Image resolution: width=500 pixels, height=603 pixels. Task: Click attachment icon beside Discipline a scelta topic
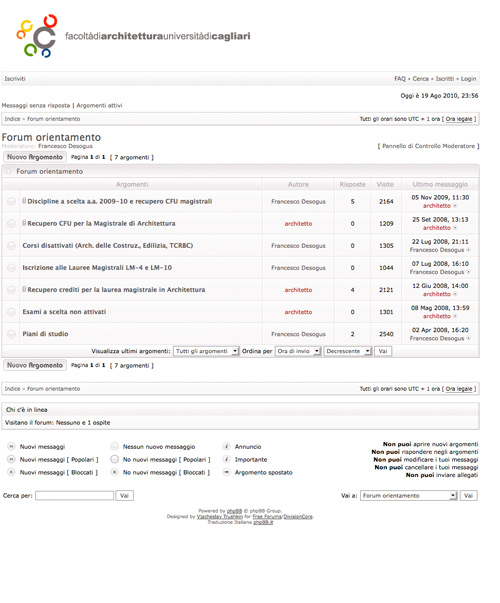24,201
